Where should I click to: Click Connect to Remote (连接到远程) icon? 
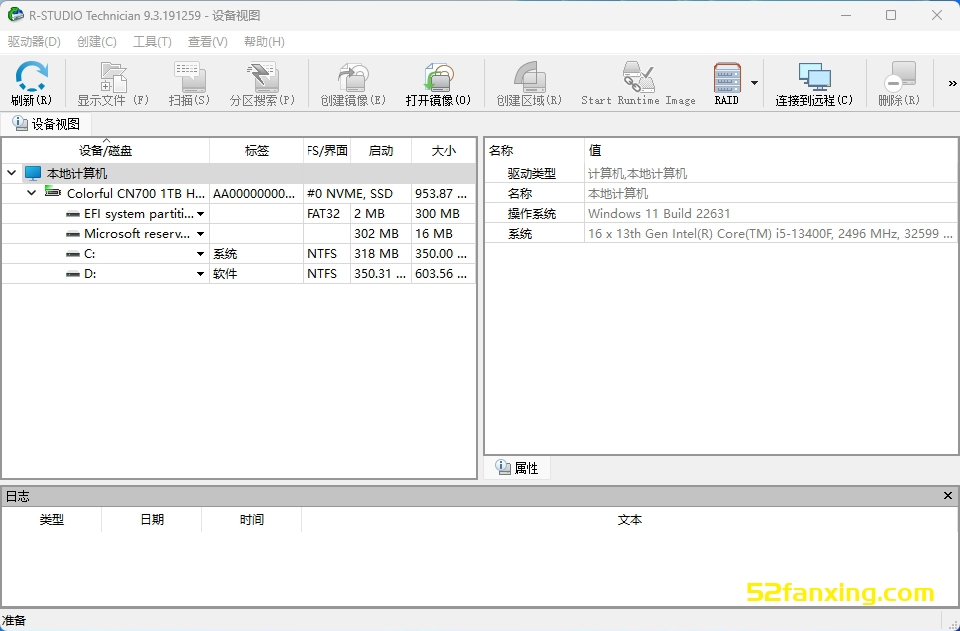click(814, 77)
